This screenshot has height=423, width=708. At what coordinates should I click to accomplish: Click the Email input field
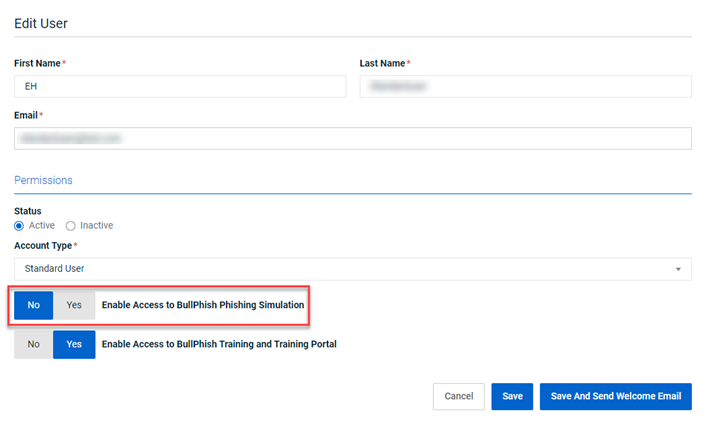coord(353,138)
